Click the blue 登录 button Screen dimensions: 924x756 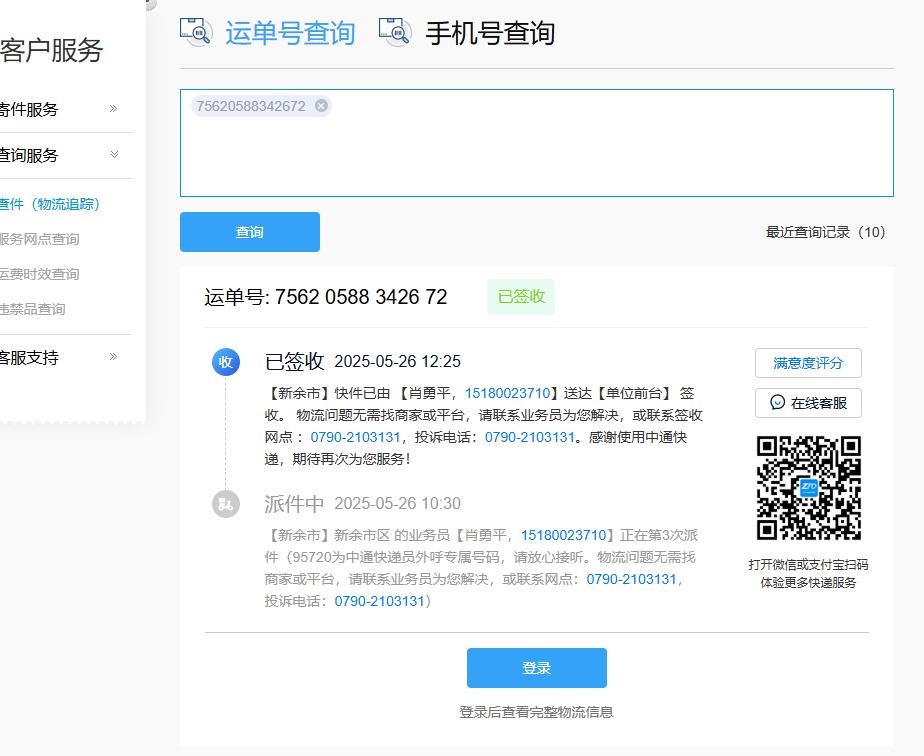pos(537,668)
